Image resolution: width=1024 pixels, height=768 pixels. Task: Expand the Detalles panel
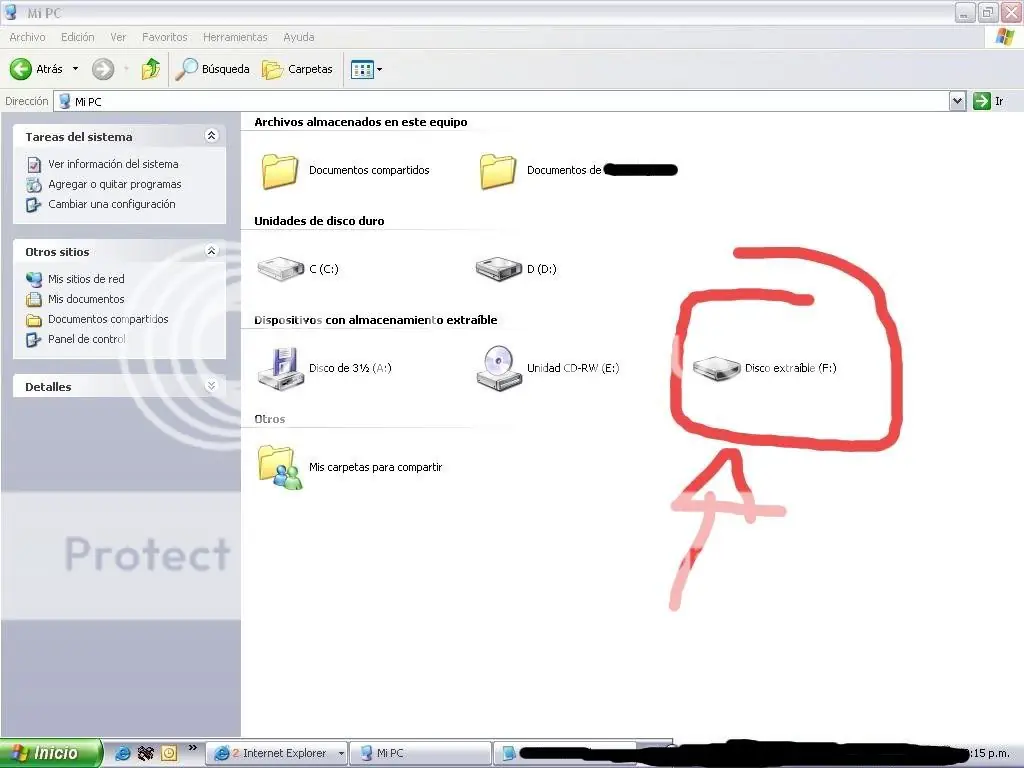click(x=211, y=386)
